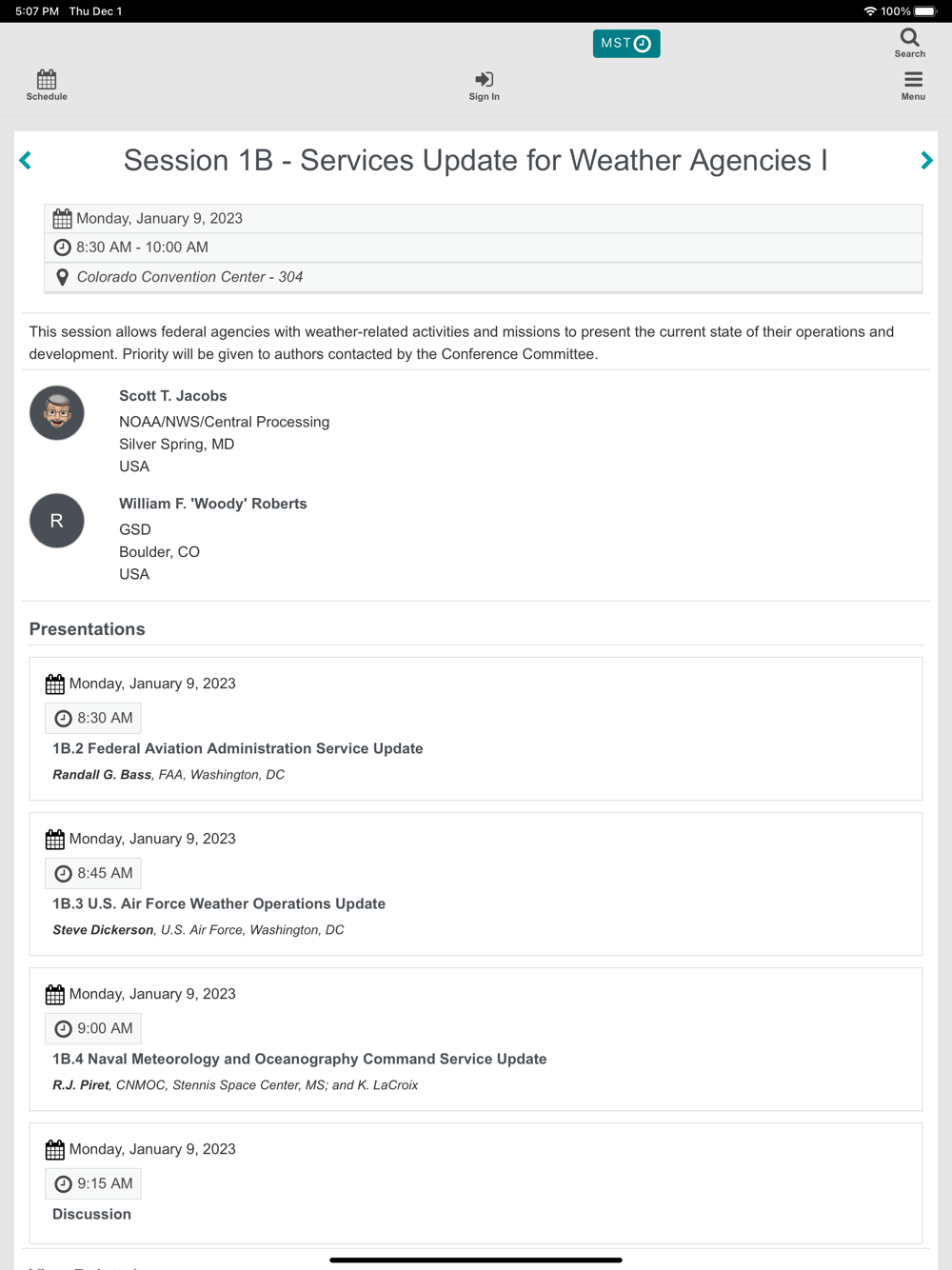This screenshot has width=952, height=1270.
Task: Select the 8:45 AM time badge
Action: point(93,873)
